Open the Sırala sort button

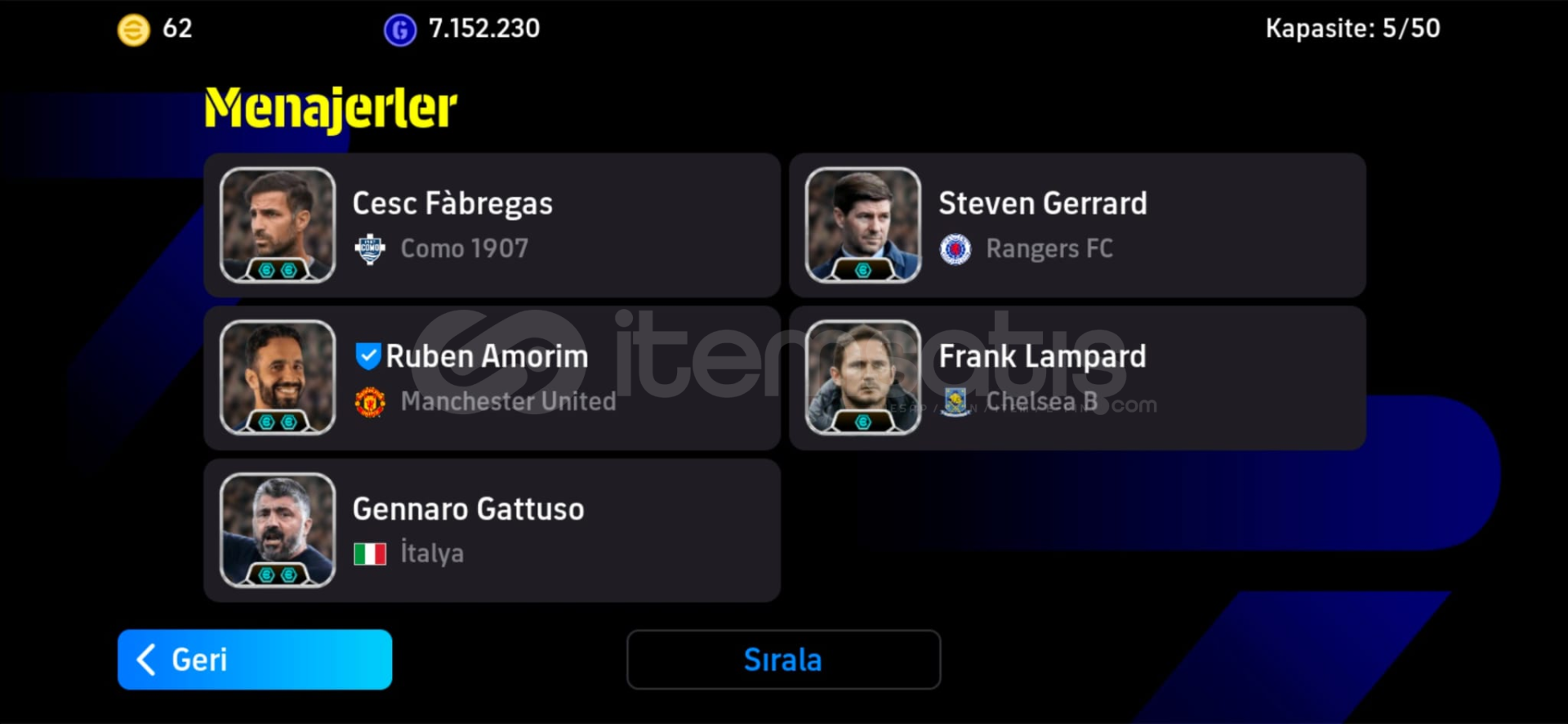tap(783, 659)
